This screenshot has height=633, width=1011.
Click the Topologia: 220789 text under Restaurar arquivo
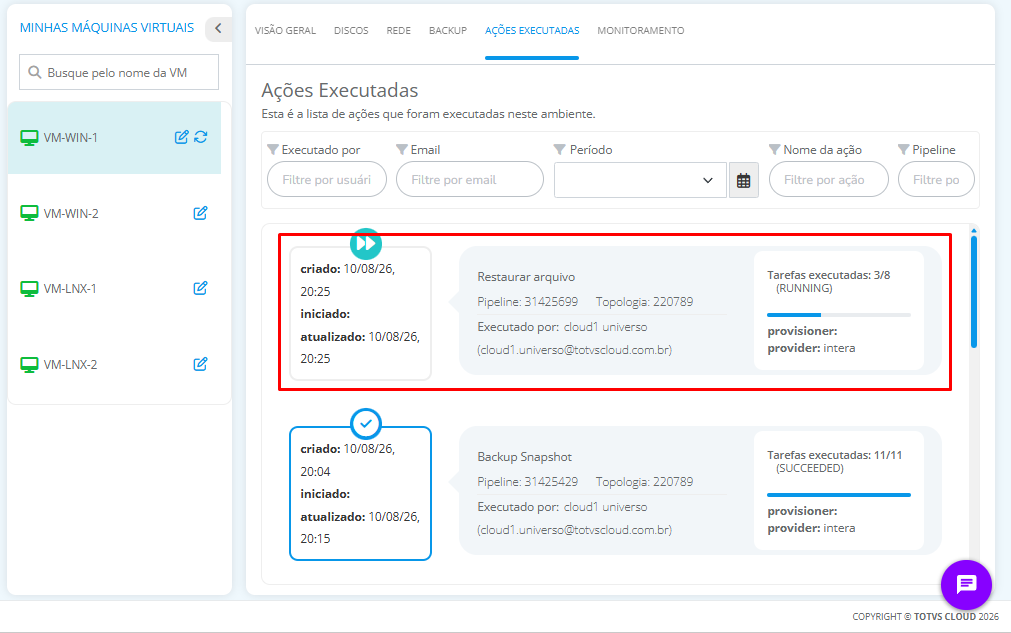pyautogui.click(x=644, y=302)
